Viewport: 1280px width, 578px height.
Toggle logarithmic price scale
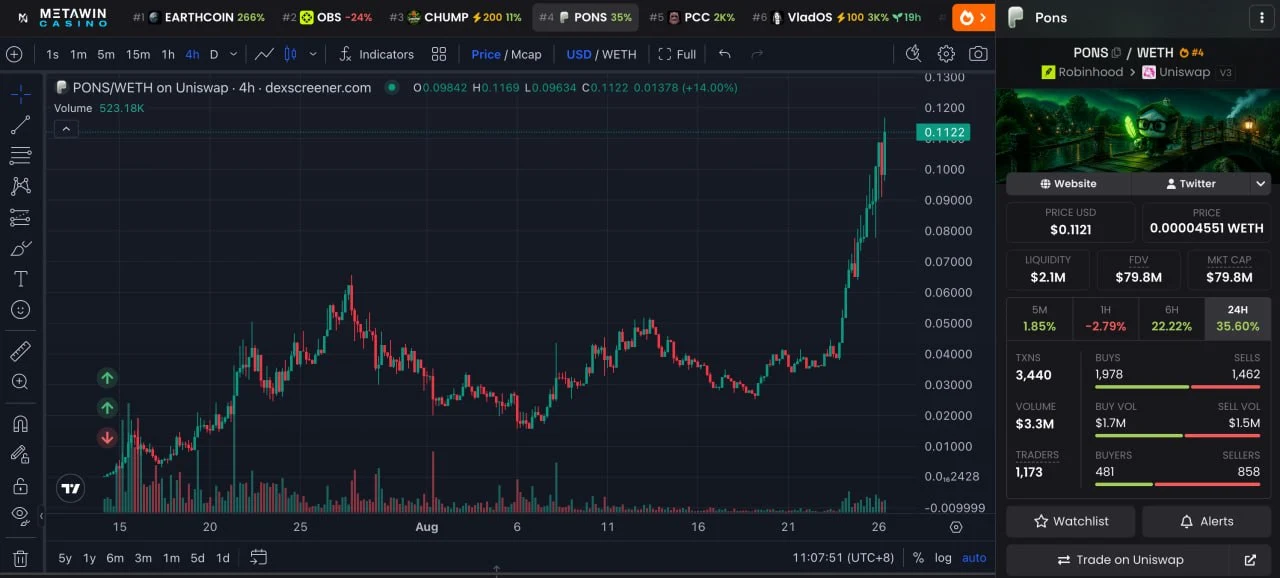coord(943,558)
